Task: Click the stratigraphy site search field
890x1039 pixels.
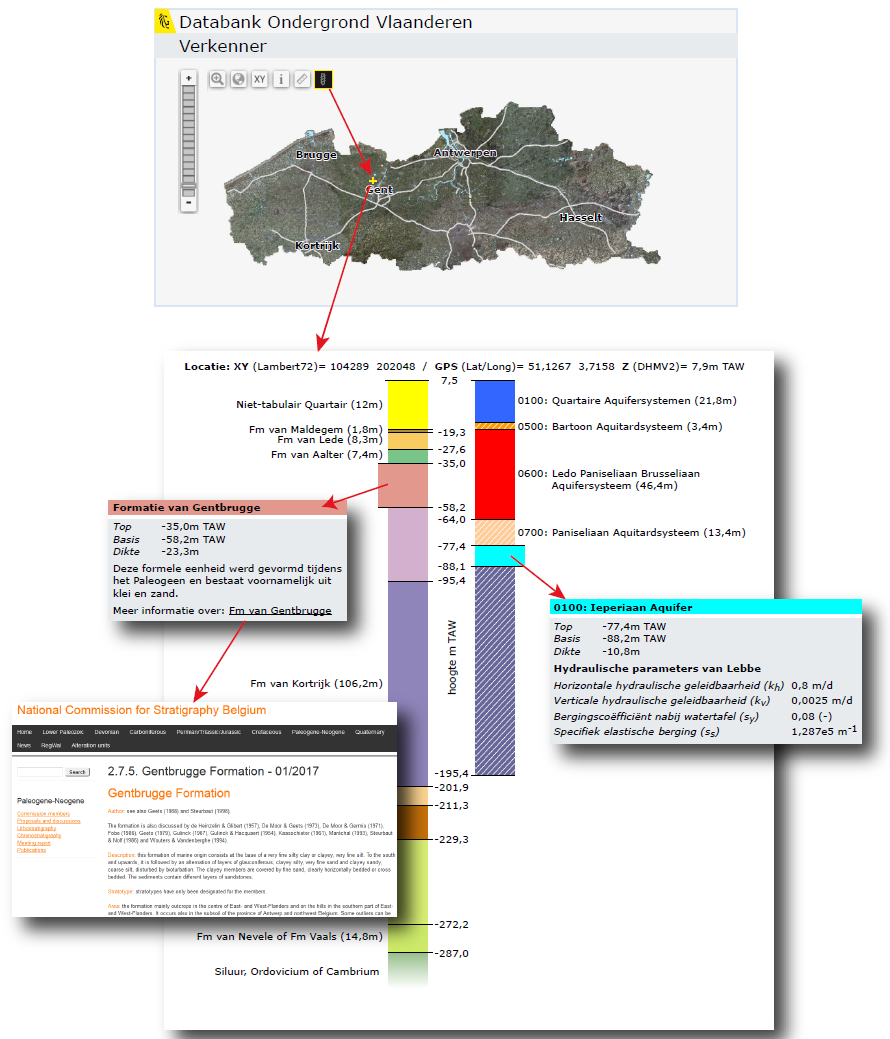Action: 40,772
